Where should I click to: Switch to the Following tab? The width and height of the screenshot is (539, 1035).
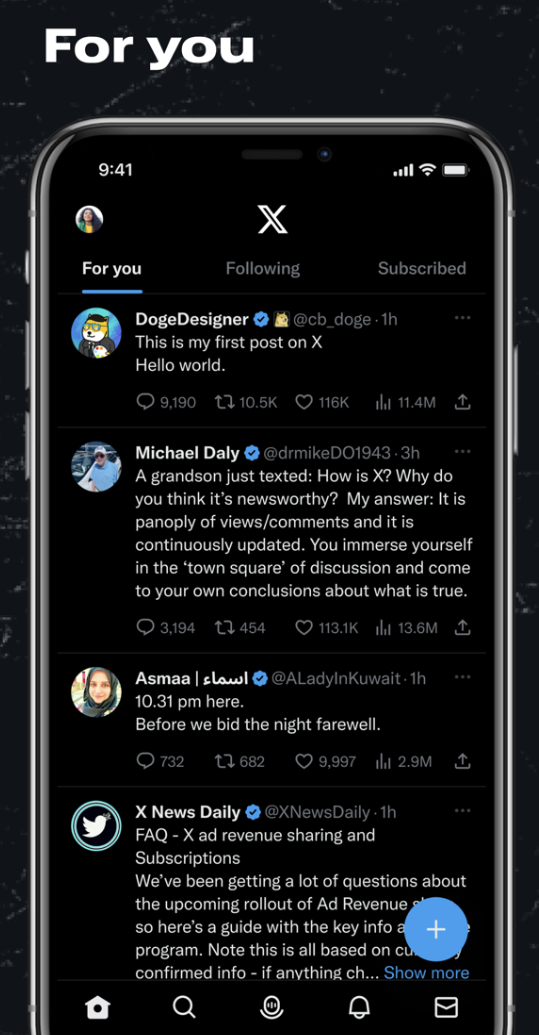pyautogui.click(x=263, y=269)
